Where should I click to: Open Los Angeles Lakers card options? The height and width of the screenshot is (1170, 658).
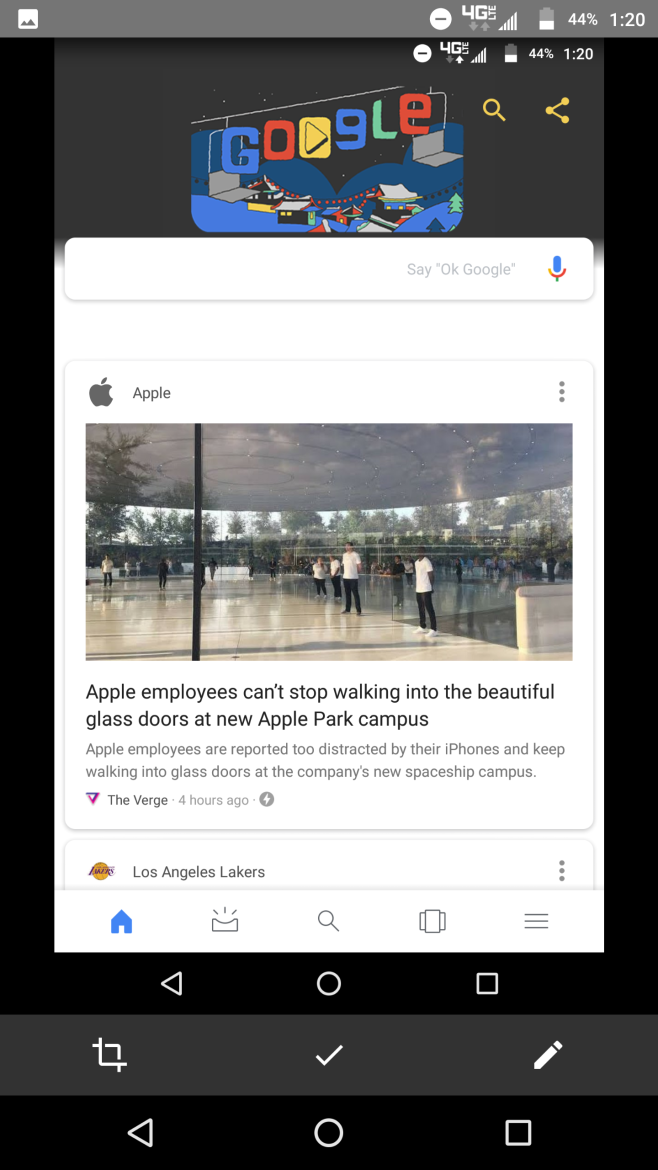562,870
